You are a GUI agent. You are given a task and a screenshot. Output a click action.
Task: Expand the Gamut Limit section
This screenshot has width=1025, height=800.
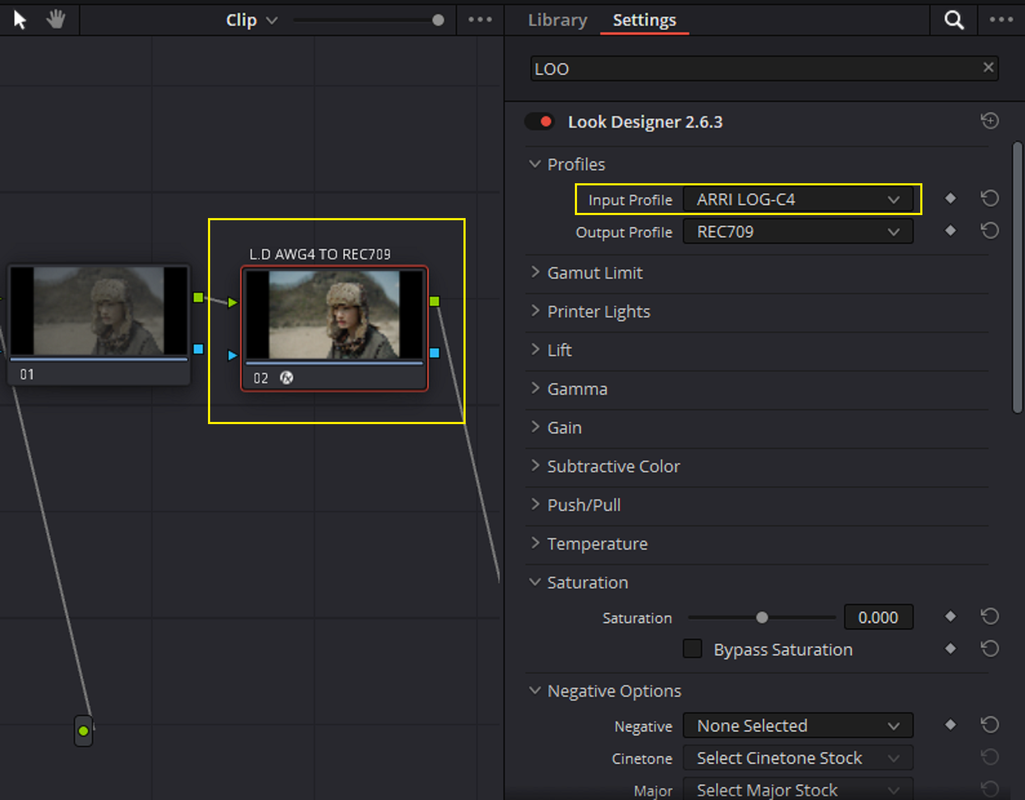[535, 272]
